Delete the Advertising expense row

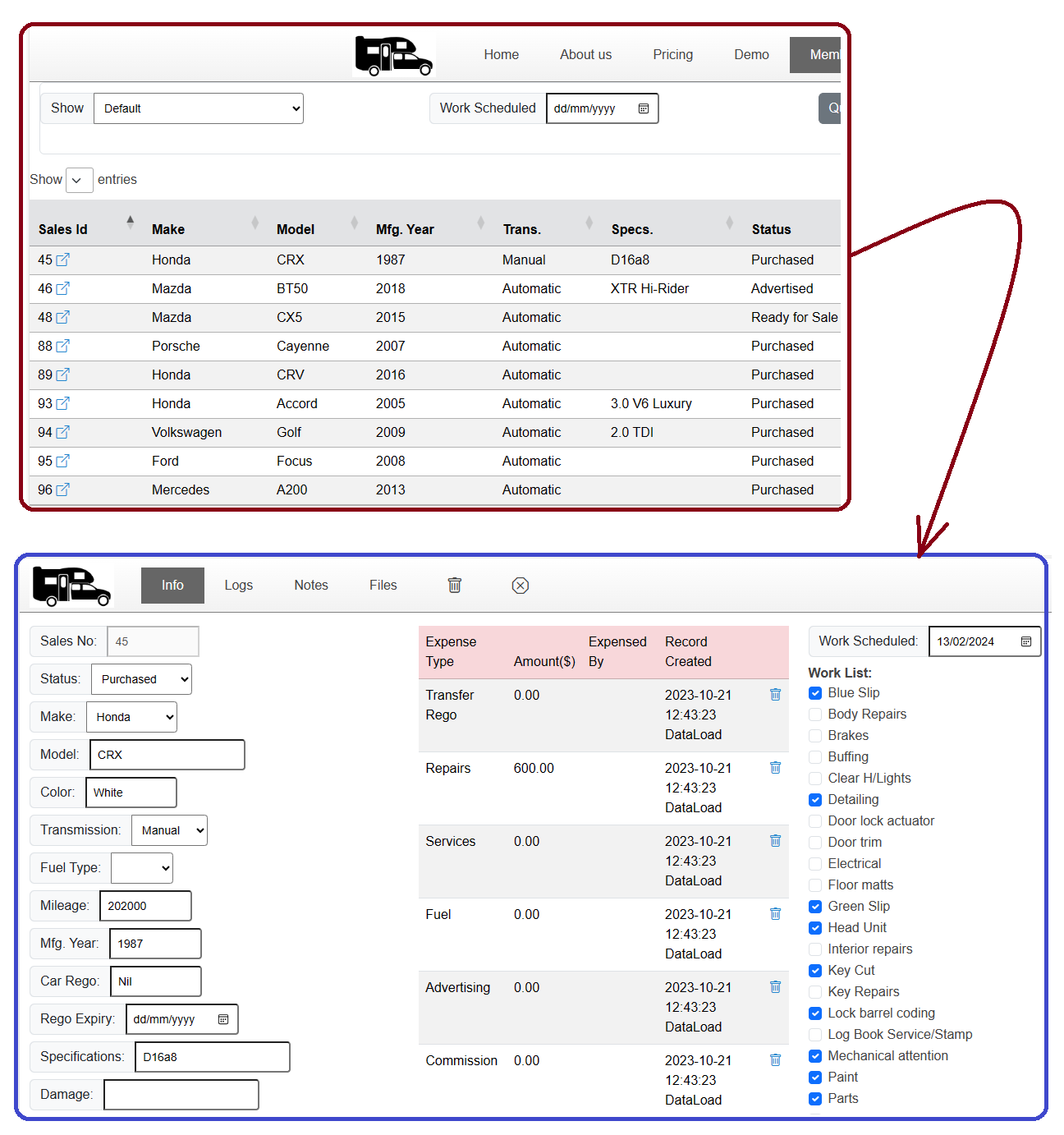coord(775,987)
